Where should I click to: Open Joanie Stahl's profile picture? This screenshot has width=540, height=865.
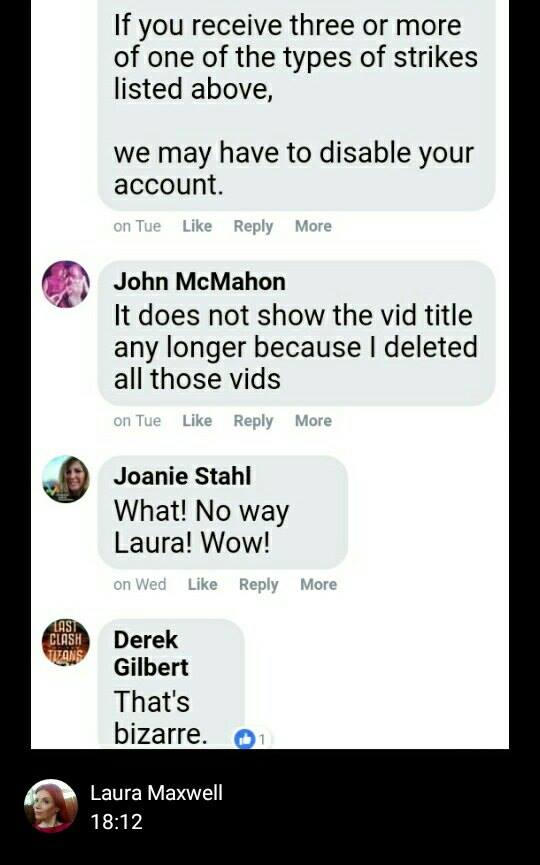pyautogui.click(x=66, y=479)
